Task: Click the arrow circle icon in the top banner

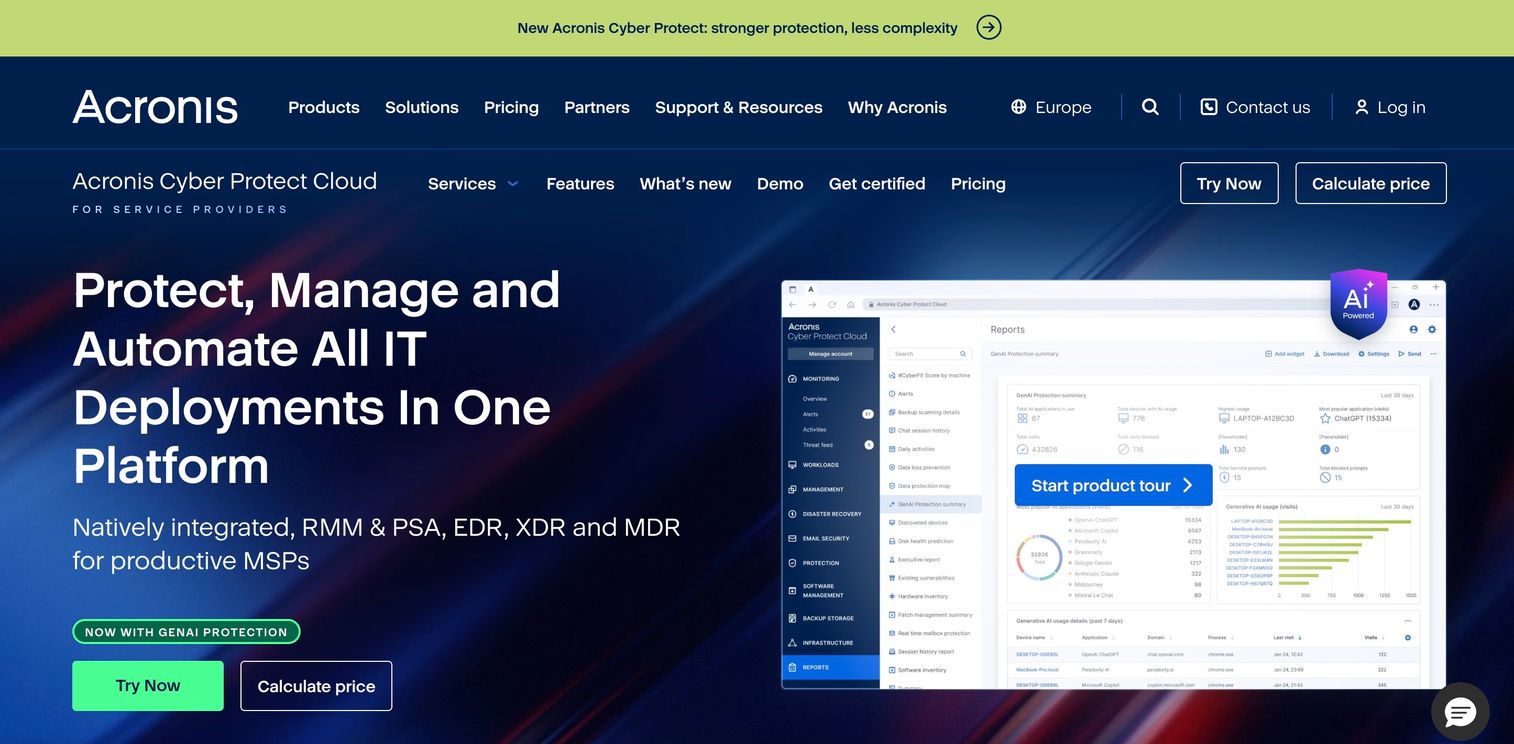Action: click(x=989, y=28)
